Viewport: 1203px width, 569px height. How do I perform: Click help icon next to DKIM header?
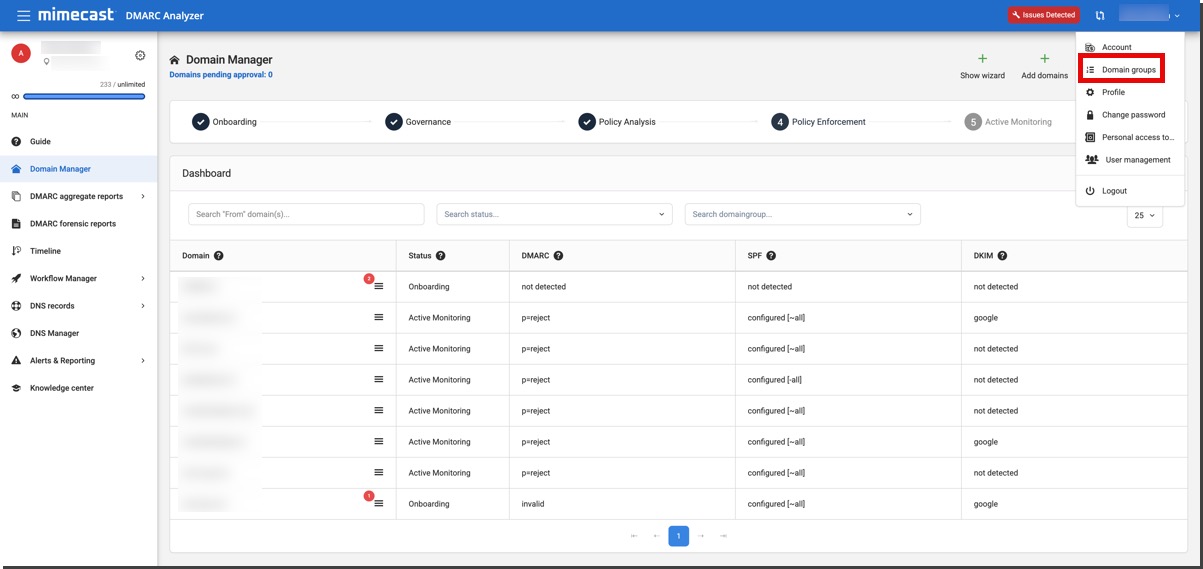tap(1002, 256)
